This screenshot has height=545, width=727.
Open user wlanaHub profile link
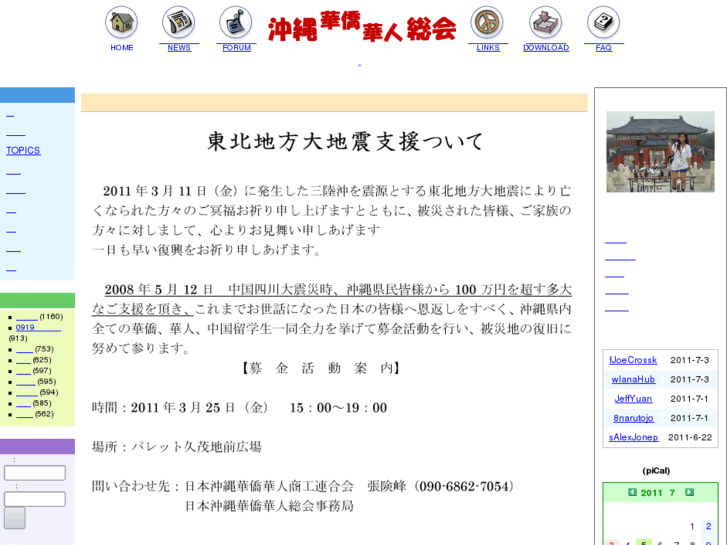pos(633,379)
